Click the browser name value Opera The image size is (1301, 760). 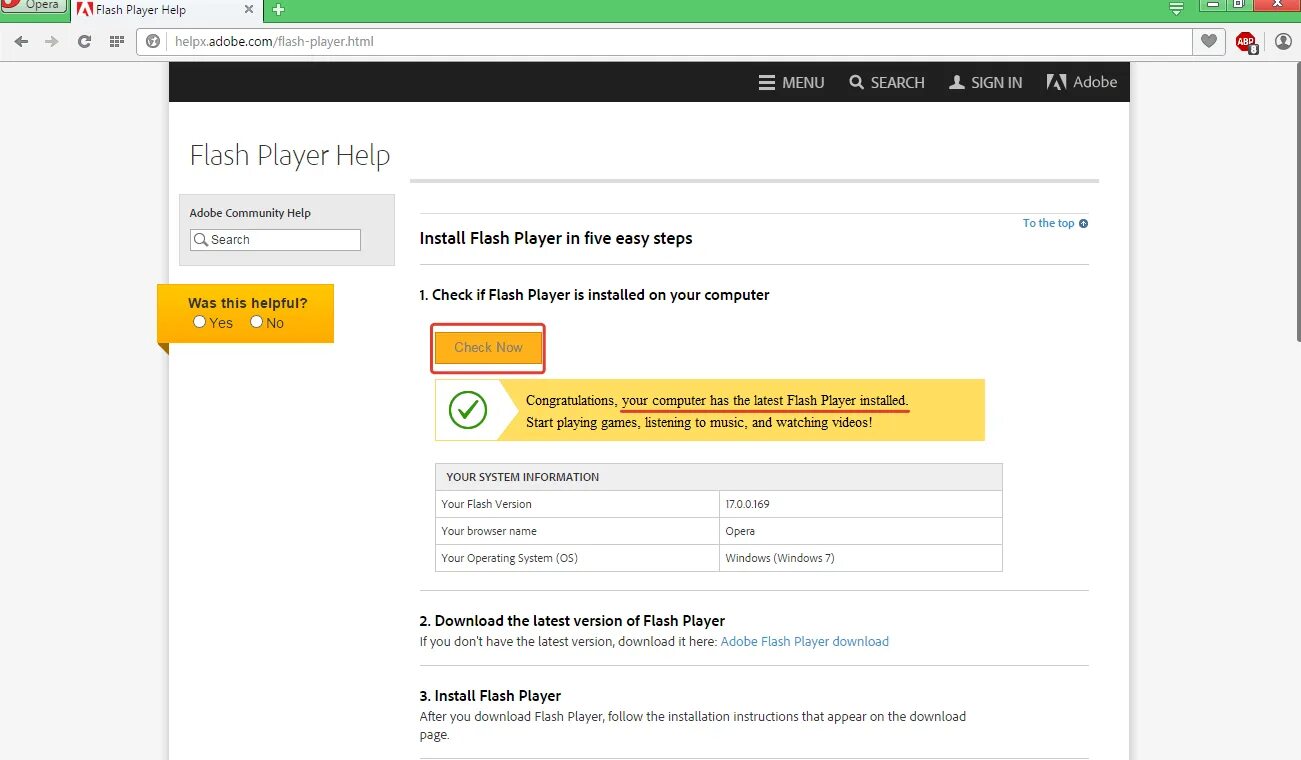(x=740, y=531)
